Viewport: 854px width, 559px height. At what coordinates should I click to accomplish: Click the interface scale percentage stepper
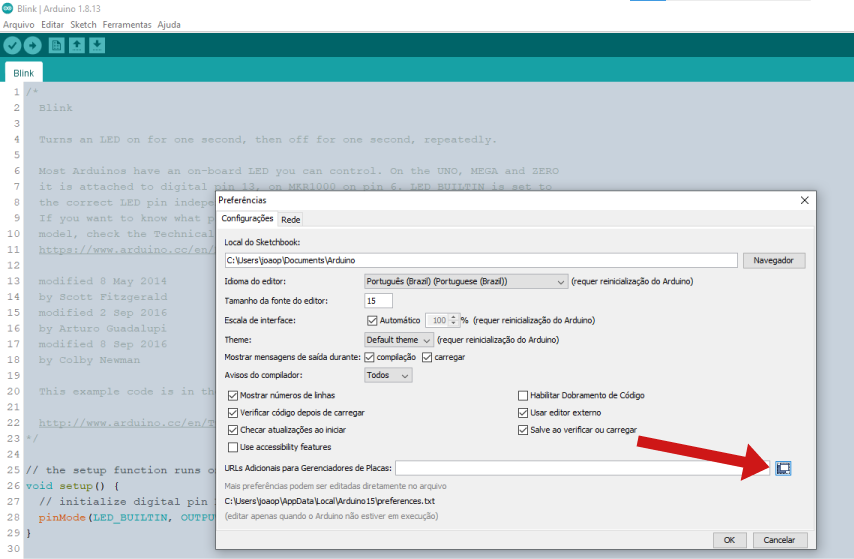coord(453,320)
